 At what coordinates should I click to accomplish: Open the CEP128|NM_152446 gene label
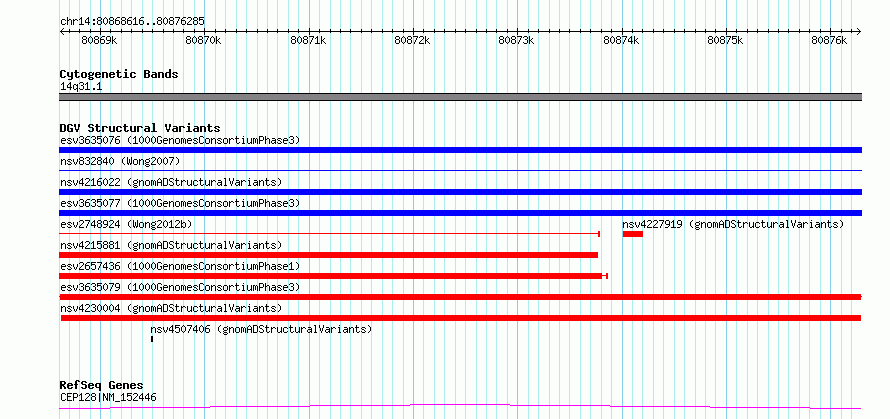pos(108,398)
